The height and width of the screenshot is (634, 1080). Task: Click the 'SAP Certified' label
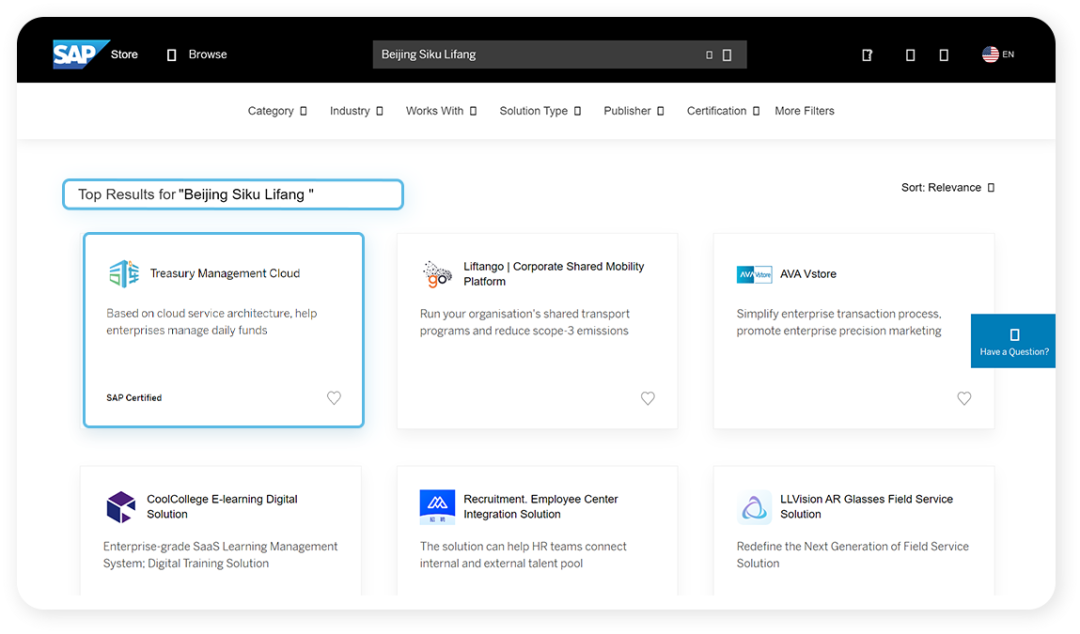pyautogui.click(x=134, y=398)
